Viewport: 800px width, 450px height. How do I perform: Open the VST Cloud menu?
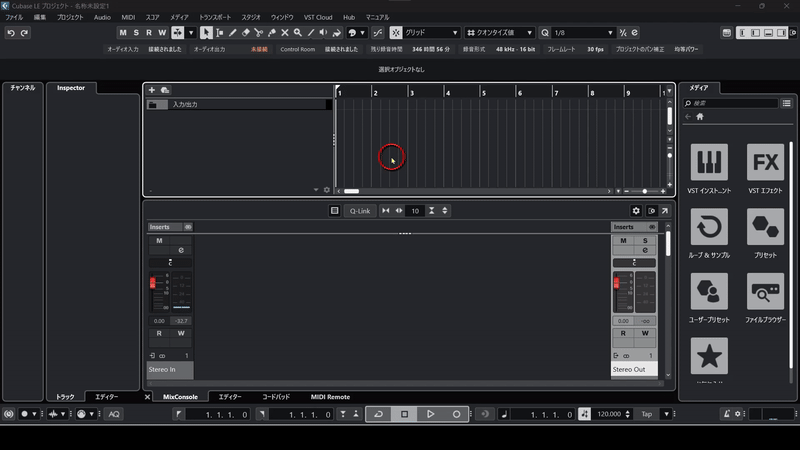pos(318,17)
